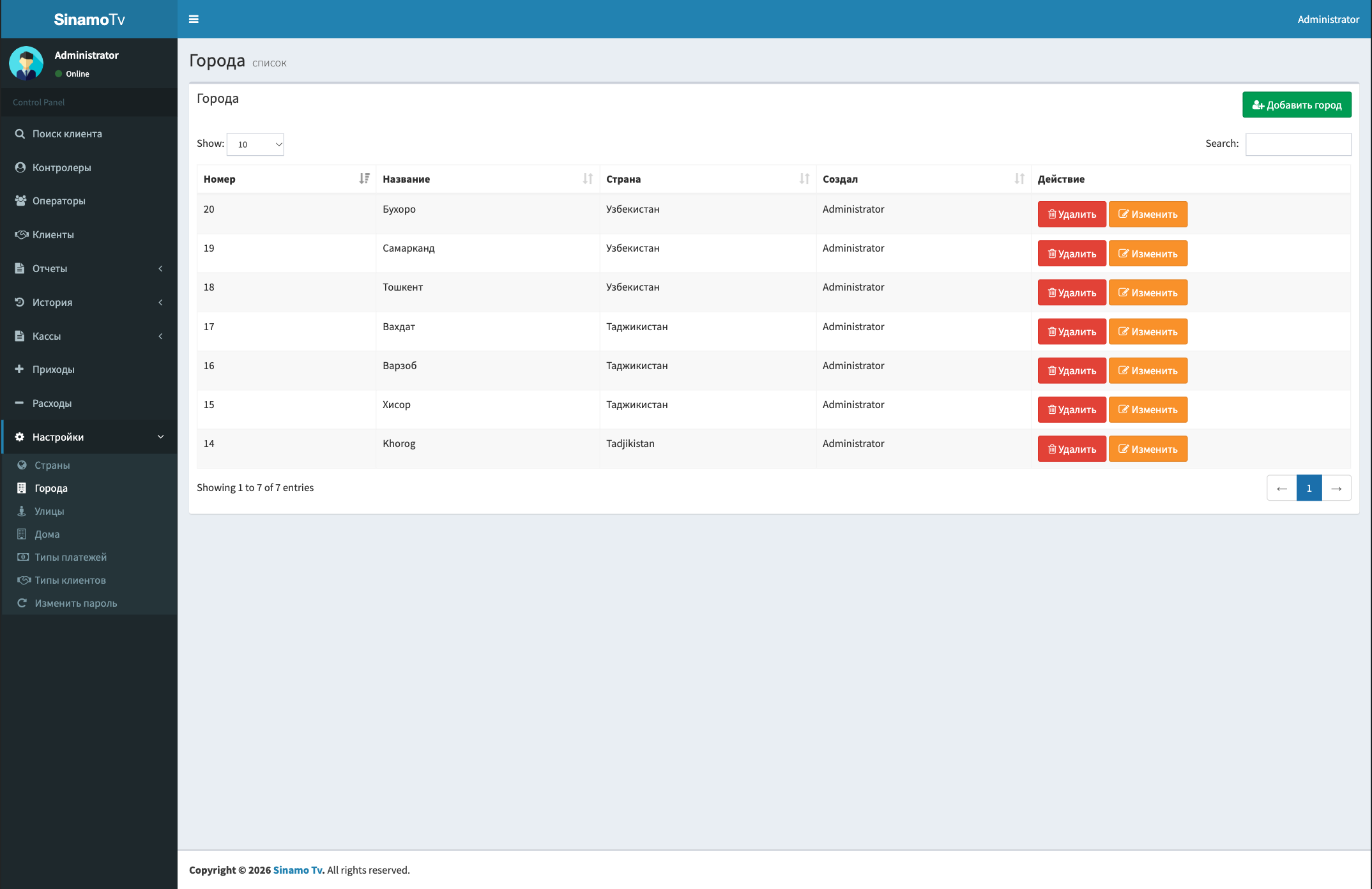Focus the Search input field

(1298, 144)
